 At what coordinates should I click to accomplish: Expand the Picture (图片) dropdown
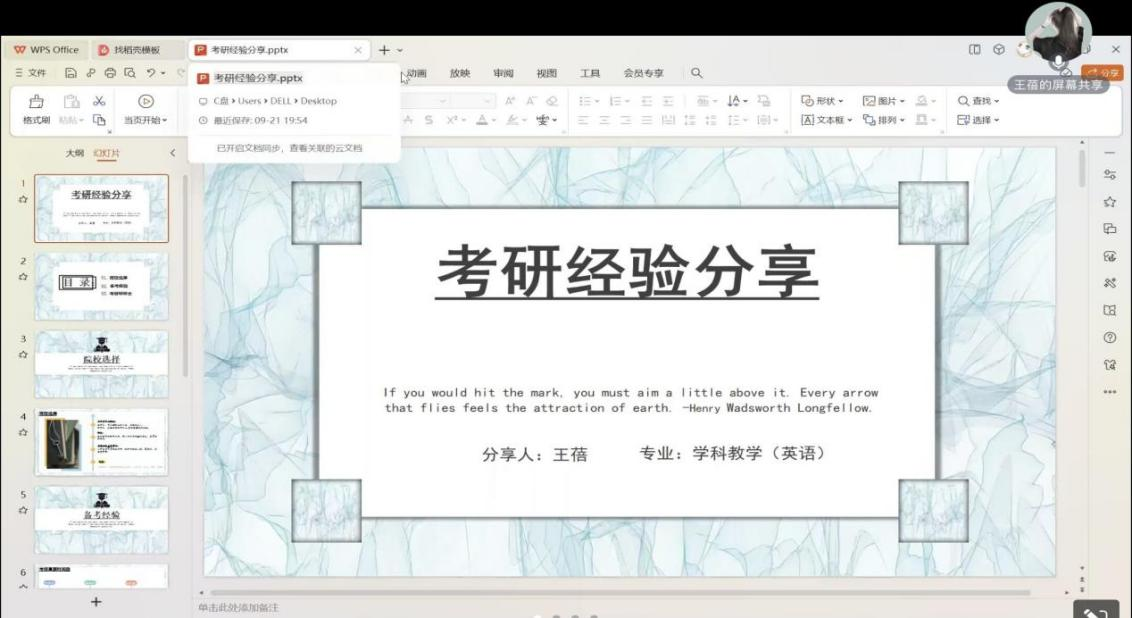point(883,101)
